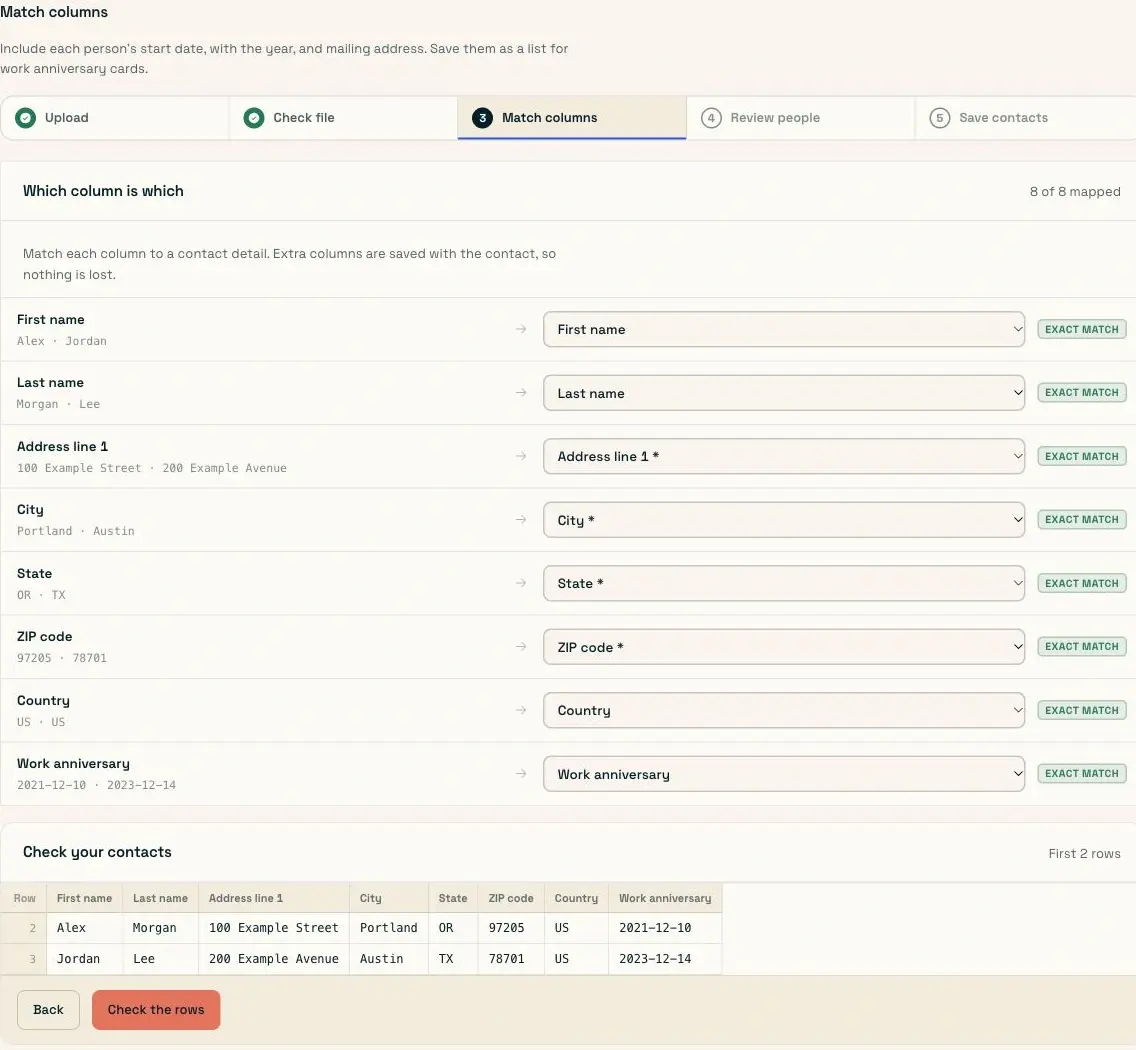Image resolution: width=1136 pixels, height=1050 pixels.
Task: Click the 'Lee' cell in the preview table
Action: coord(160,959)
